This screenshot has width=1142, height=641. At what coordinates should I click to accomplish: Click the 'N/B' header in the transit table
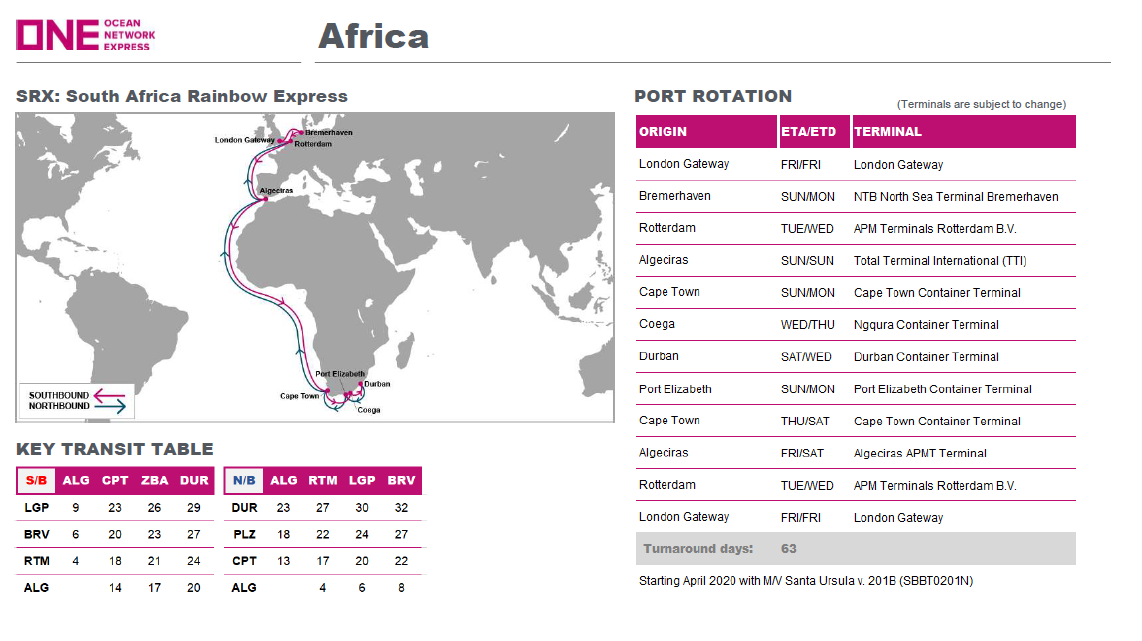(244, 481)
